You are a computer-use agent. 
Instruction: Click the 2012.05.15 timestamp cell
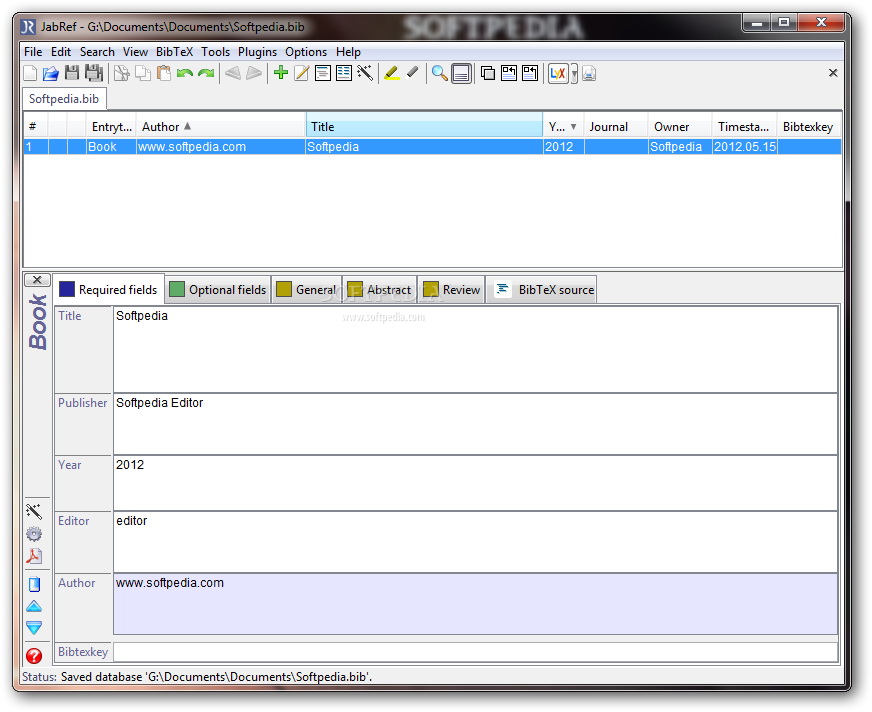click(745, 147)
